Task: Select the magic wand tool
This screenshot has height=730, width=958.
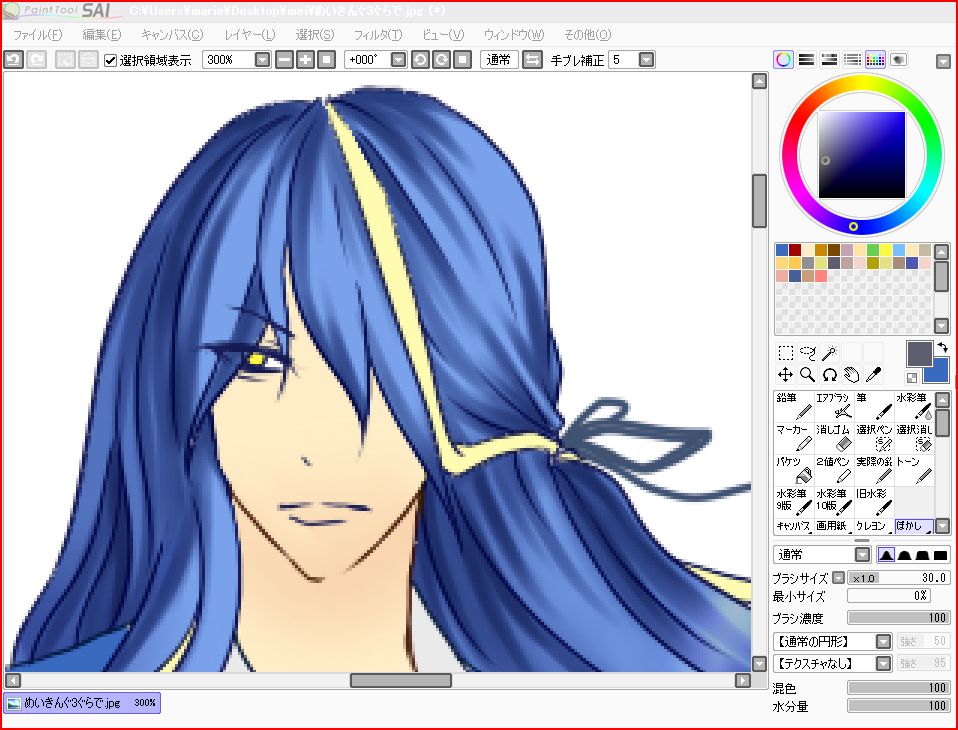Action: click(830, 352)
